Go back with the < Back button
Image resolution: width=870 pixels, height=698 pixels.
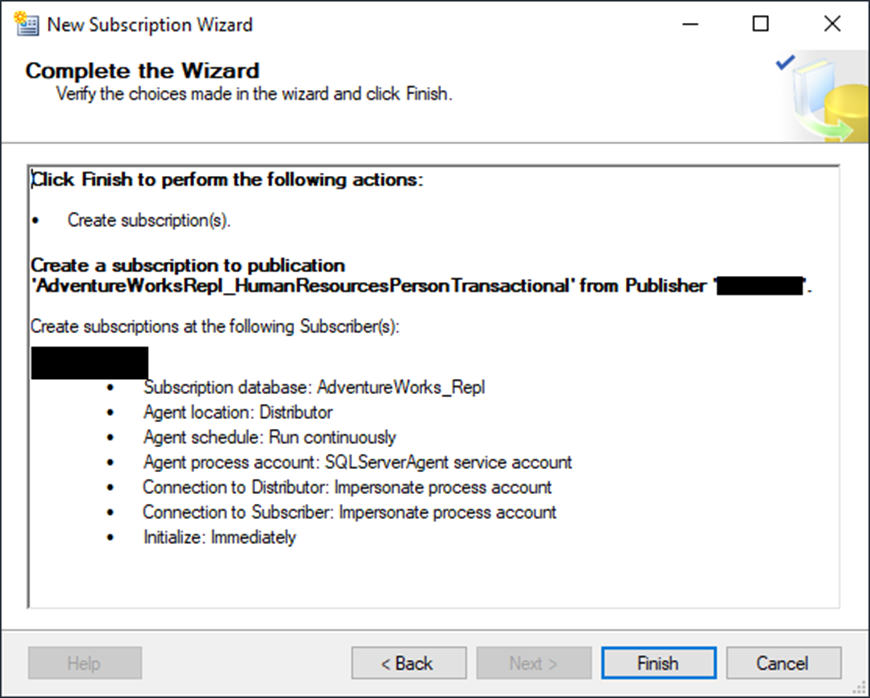pyautogui.click(x=408, y=663)
